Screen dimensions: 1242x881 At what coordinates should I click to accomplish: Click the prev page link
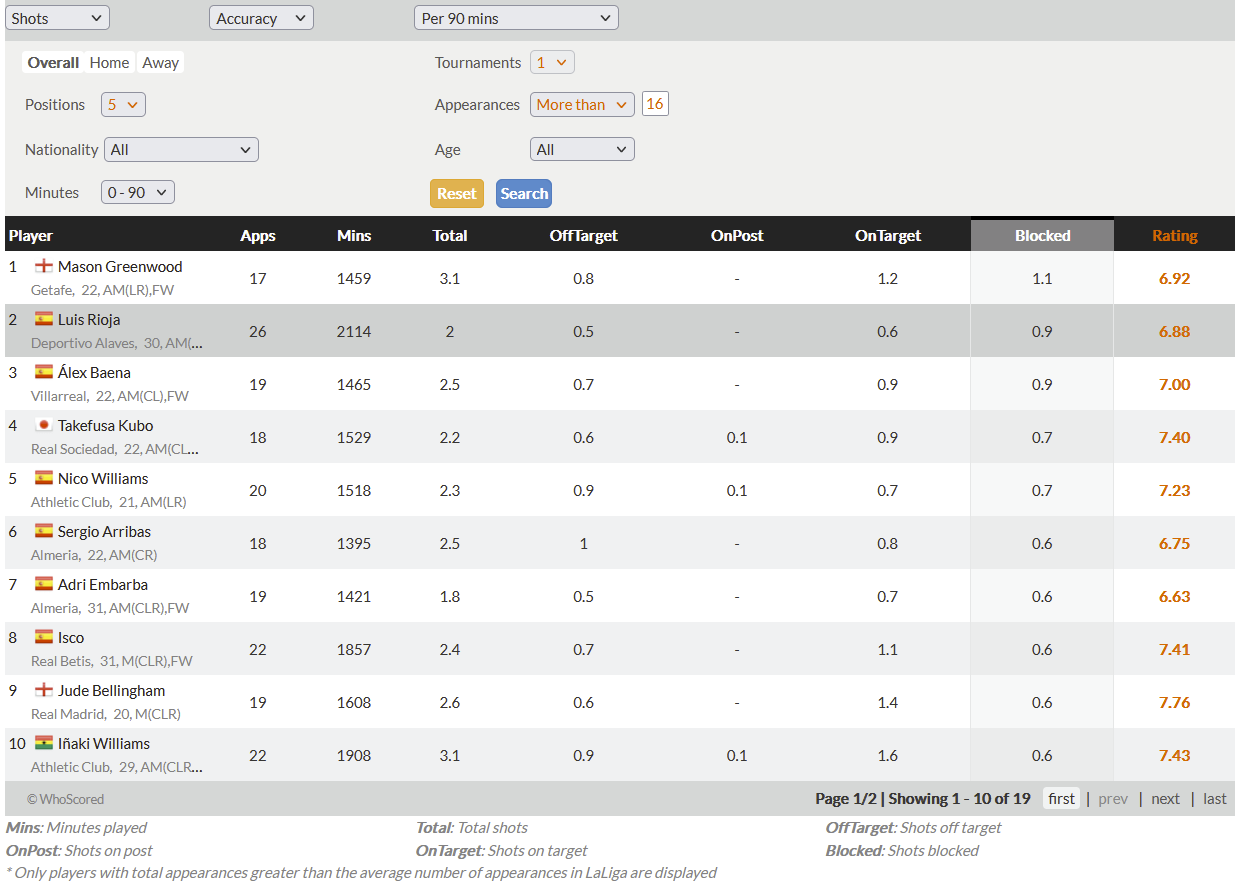tap(1113, 798)
